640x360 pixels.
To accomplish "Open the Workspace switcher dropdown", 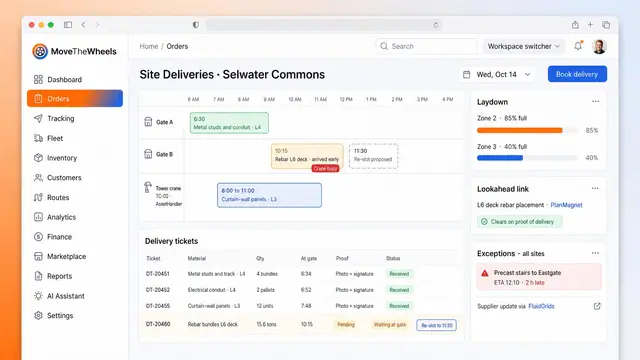I will pyautogui.click(x=524, y=46).
